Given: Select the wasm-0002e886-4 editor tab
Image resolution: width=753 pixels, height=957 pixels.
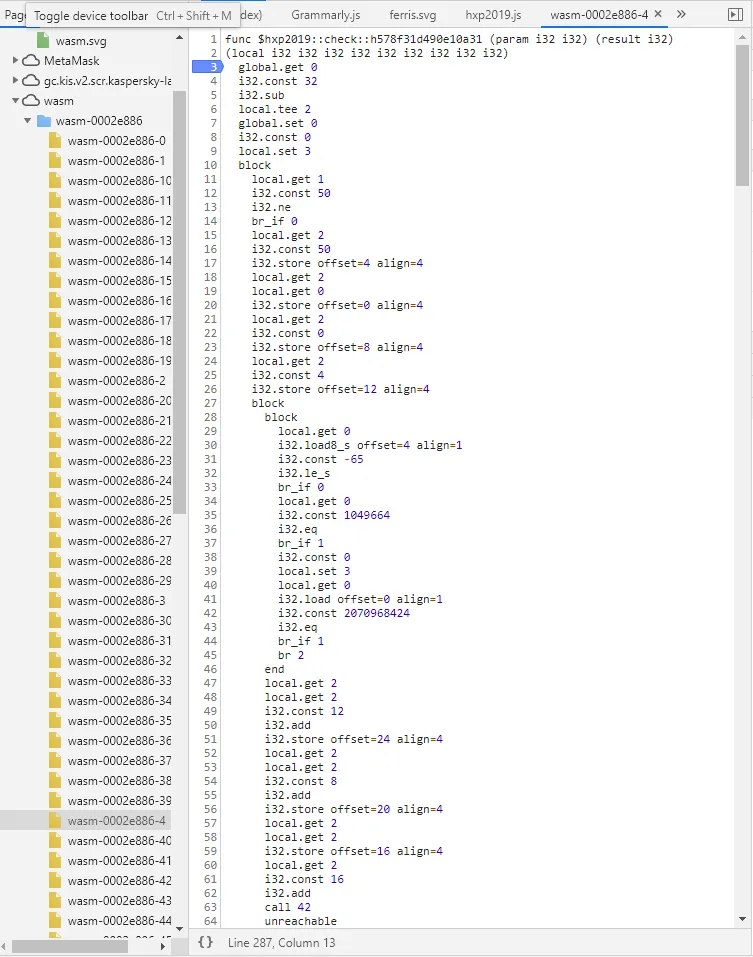Looking at the screenshot, I should pyautogui.click(x=599, y=14).
